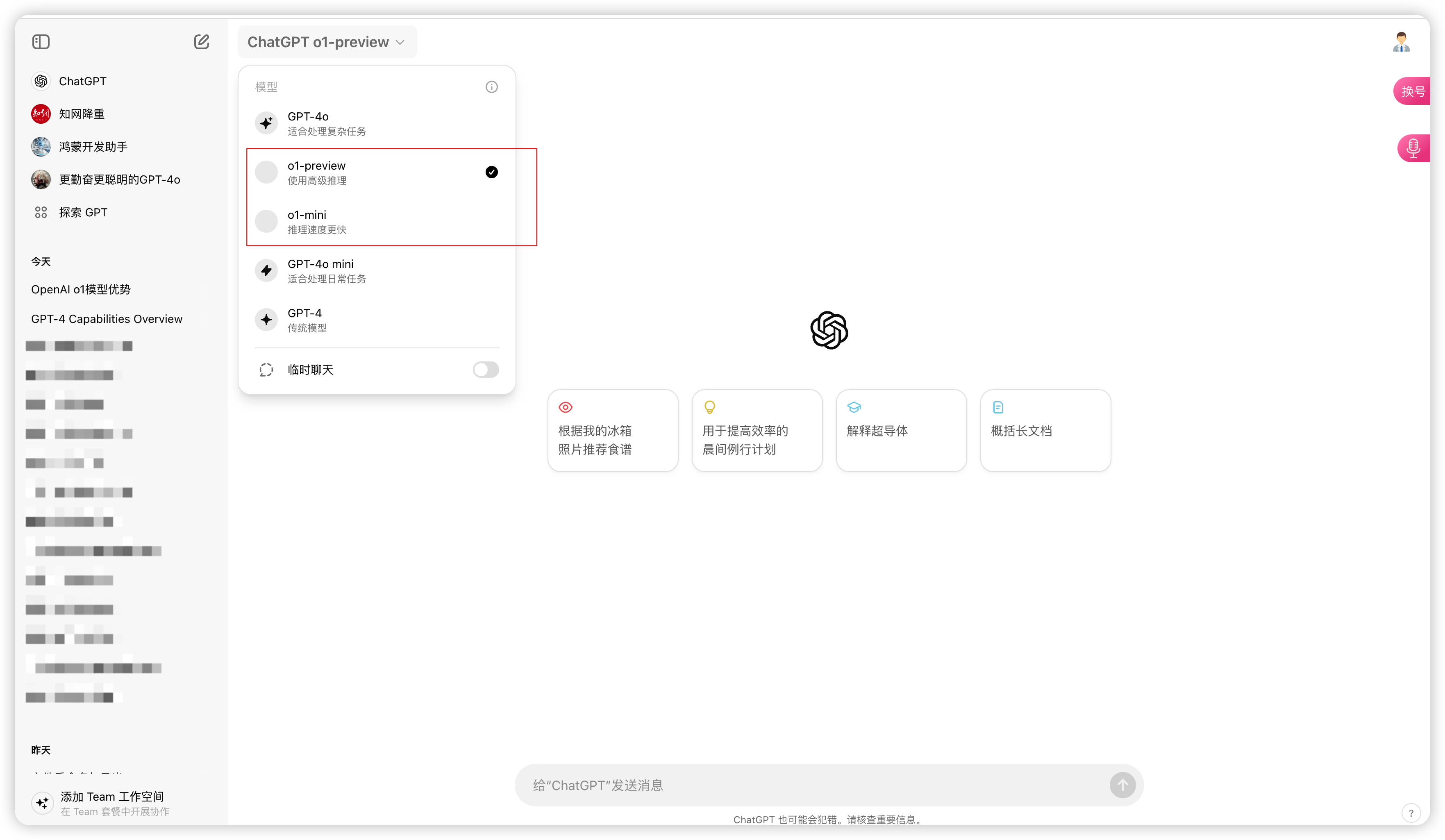
Task: Click the user avatar in the top right
Action: point(1401,42)
